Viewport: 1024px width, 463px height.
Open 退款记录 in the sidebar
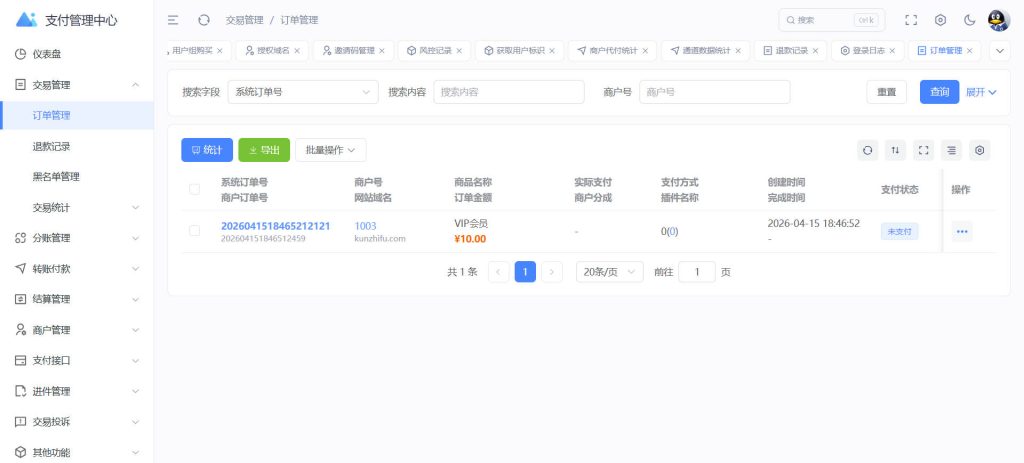point(77,146)
